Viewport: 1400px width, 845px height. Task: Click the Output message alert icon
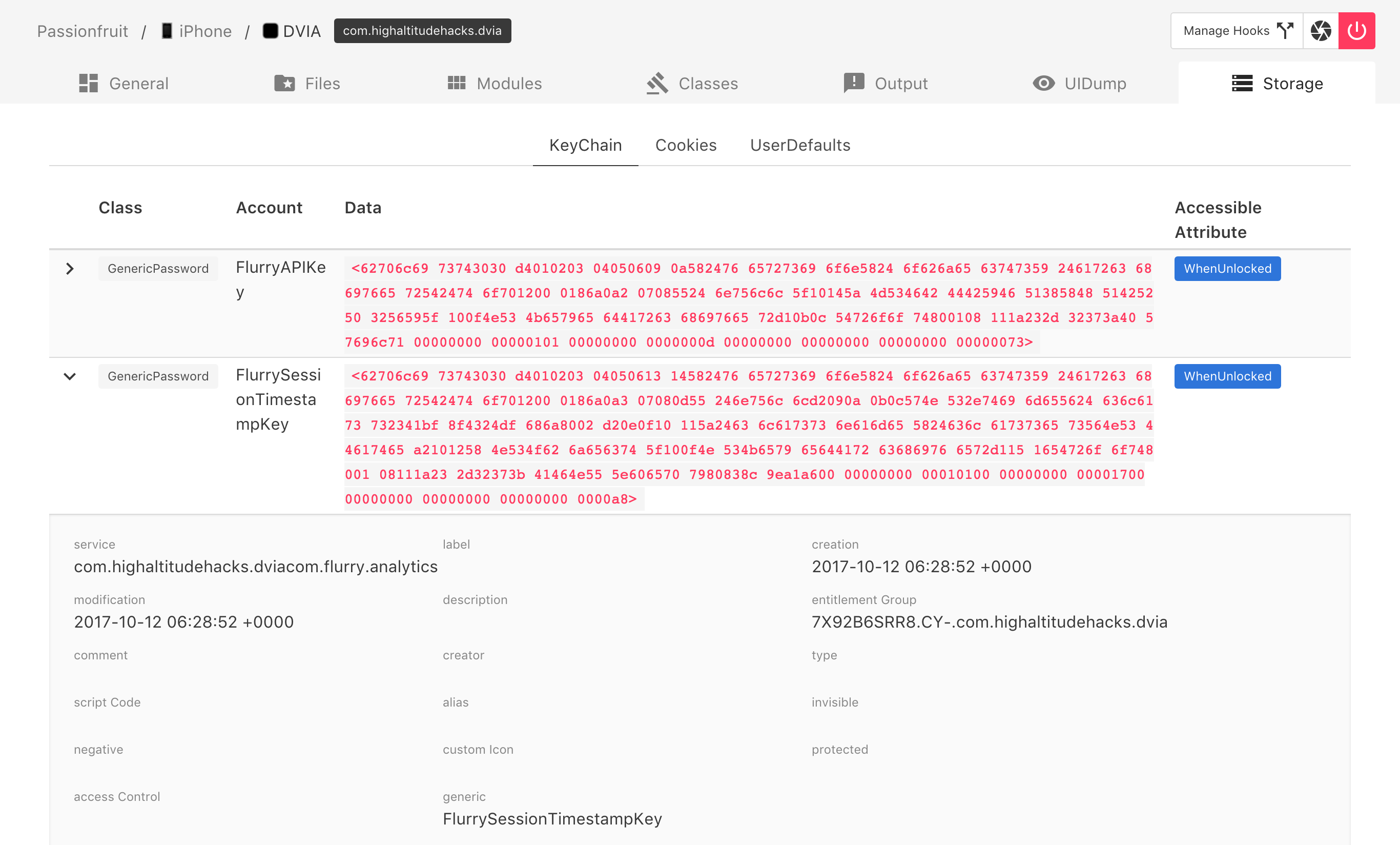tap(853, 84)
